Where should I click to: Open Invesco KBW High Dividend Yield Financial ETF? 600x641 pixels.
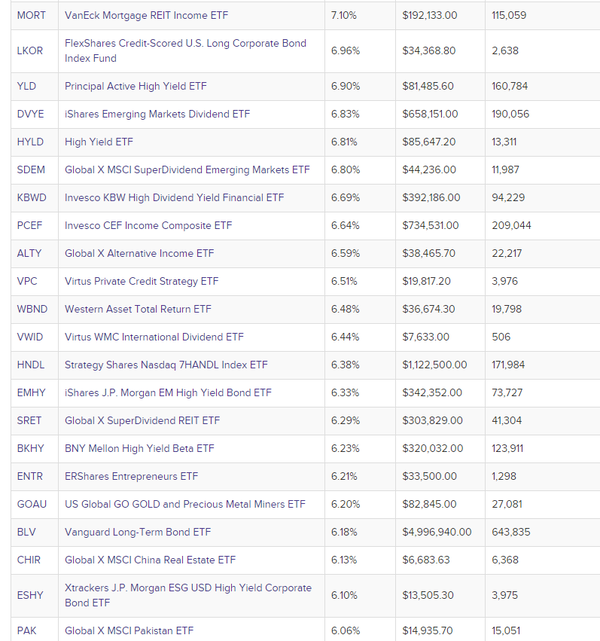[x=174, y=197]
